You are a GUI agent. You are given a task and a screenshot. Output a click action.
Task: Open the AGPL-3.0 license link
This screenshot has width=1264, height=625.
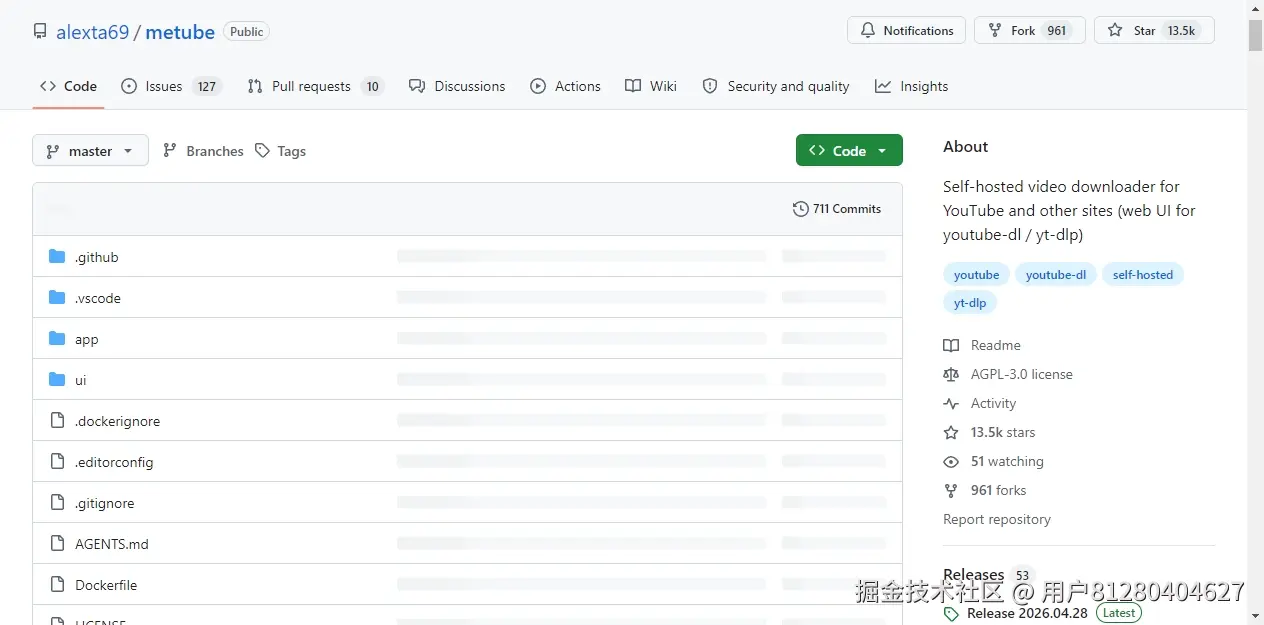(1022, 374)
